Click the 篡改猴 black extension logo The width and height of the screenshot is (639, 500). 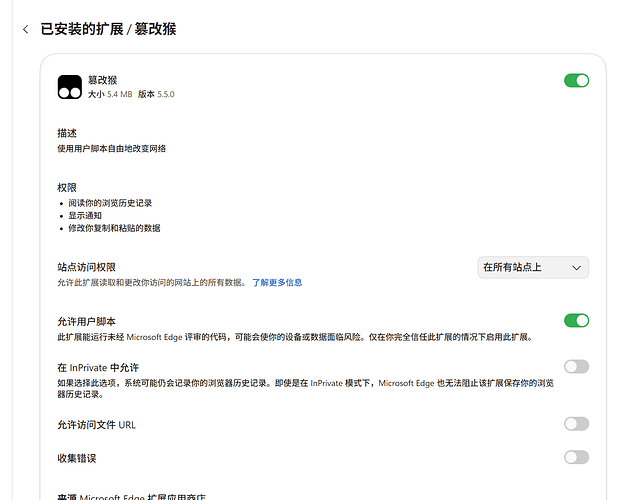[70, 87]
